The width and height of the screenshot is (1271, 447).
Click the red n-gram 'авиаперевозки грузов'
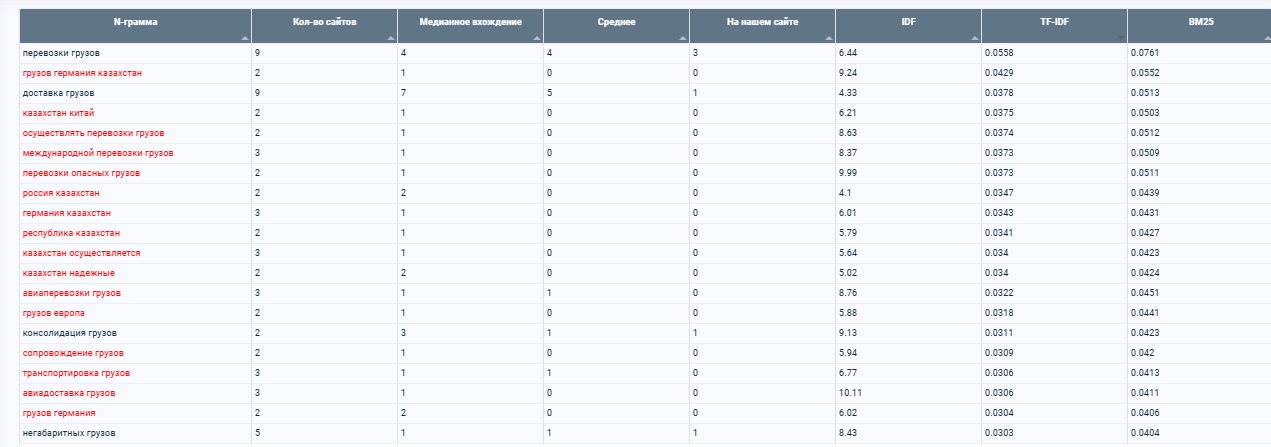[71, 293]
